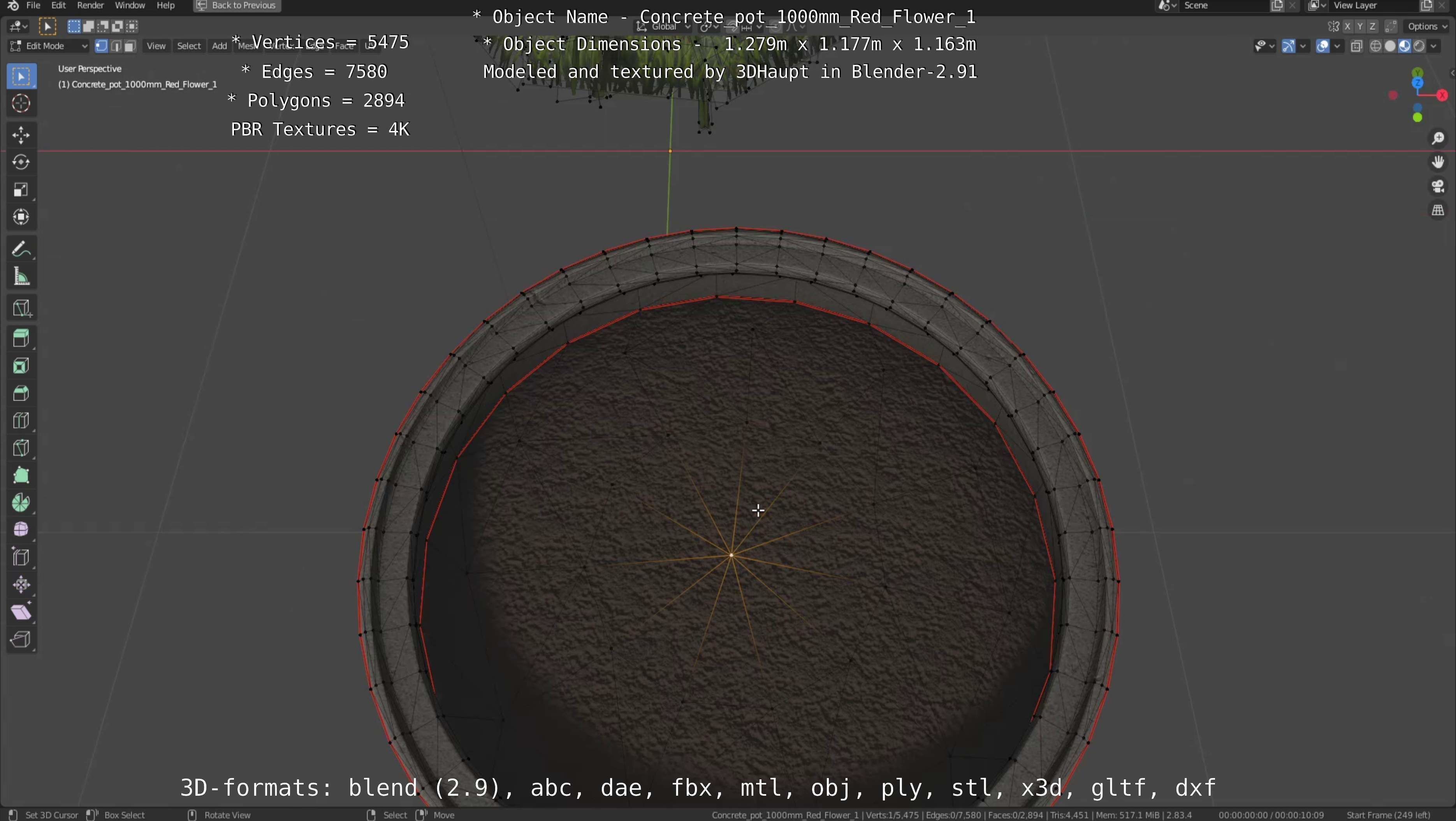
Task: Switch to rendered shading
Action: (x=1419, y=46)
